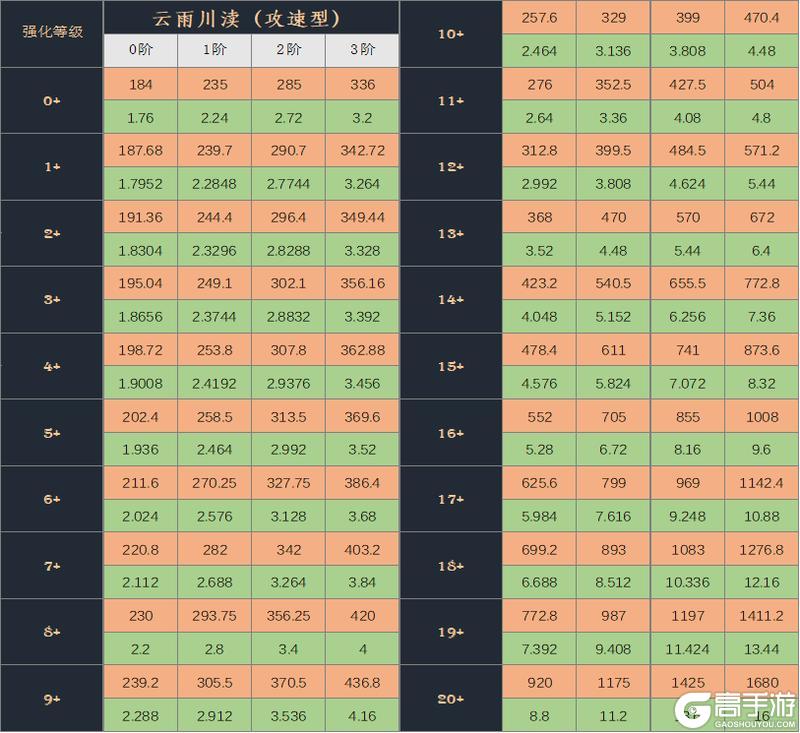
Task: Click the cell showing 191.36
Action: pos(140,217)
